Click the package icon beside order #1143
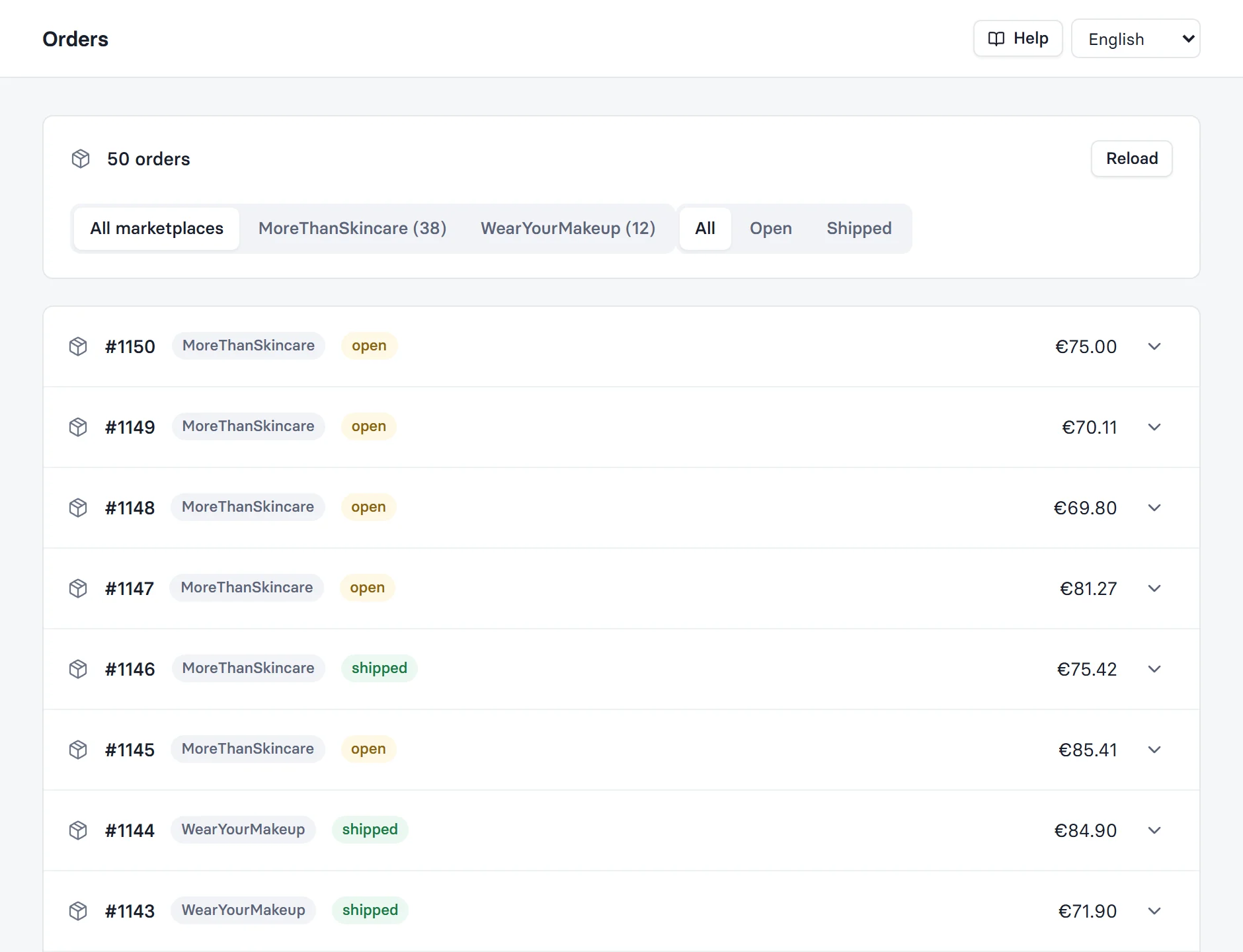Viewport: 1243px width, 952px height. click(x=78, y=911)
